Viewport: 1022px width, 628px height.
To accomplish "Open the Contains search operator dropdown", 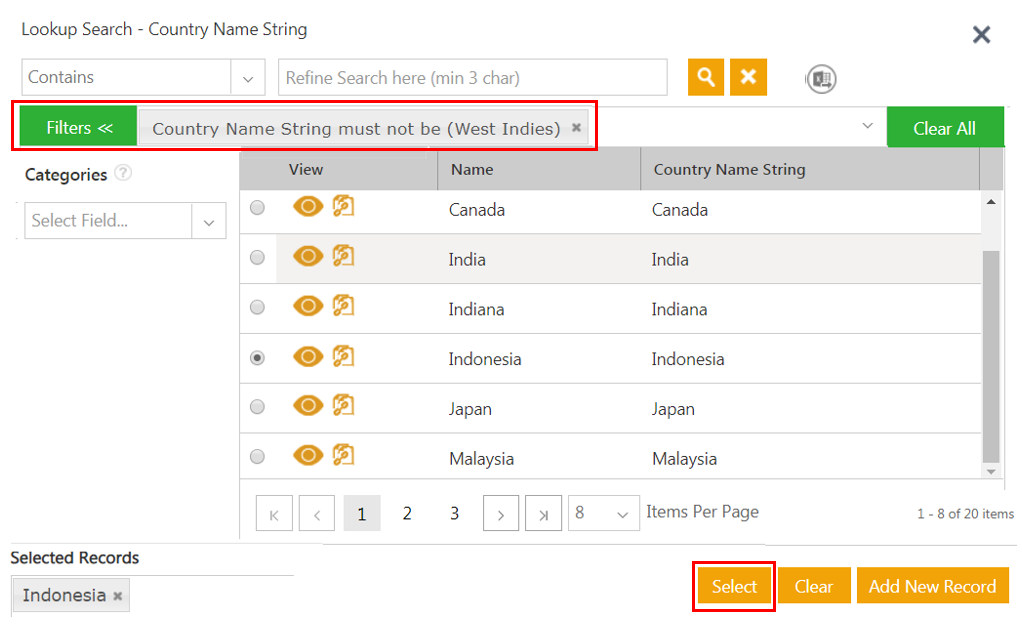I will tap(247, 78).
